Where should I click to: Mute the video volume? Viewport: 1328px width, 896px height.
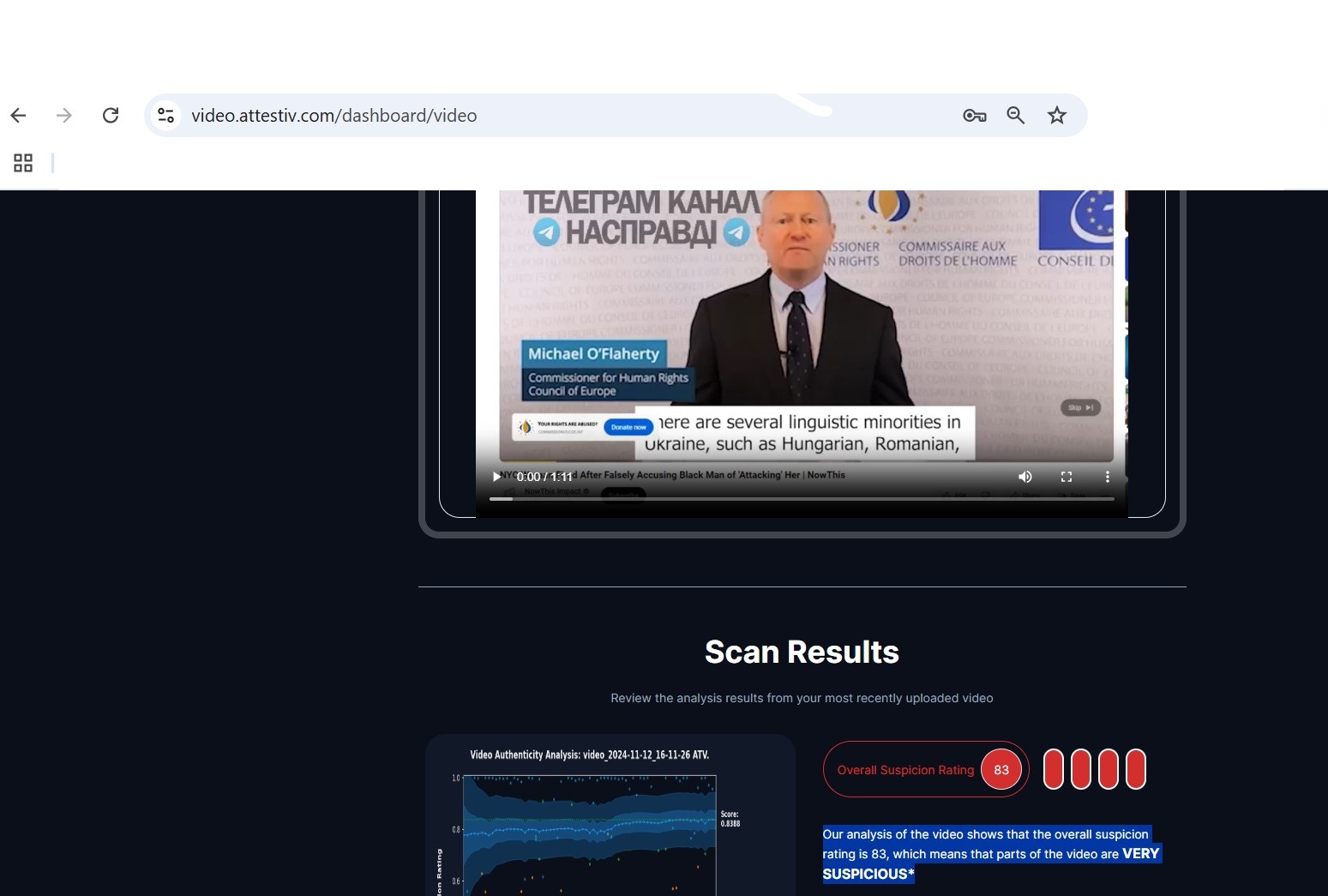[x=1025, y=477]
